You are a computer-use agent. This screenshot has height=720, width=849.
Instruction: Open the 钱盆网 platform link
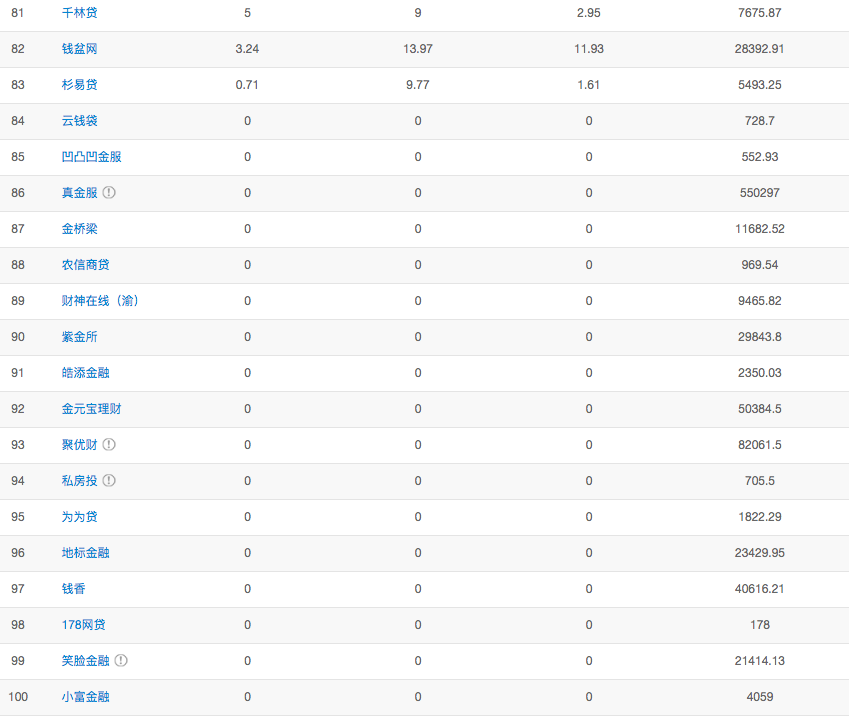(x=80, y=49)
